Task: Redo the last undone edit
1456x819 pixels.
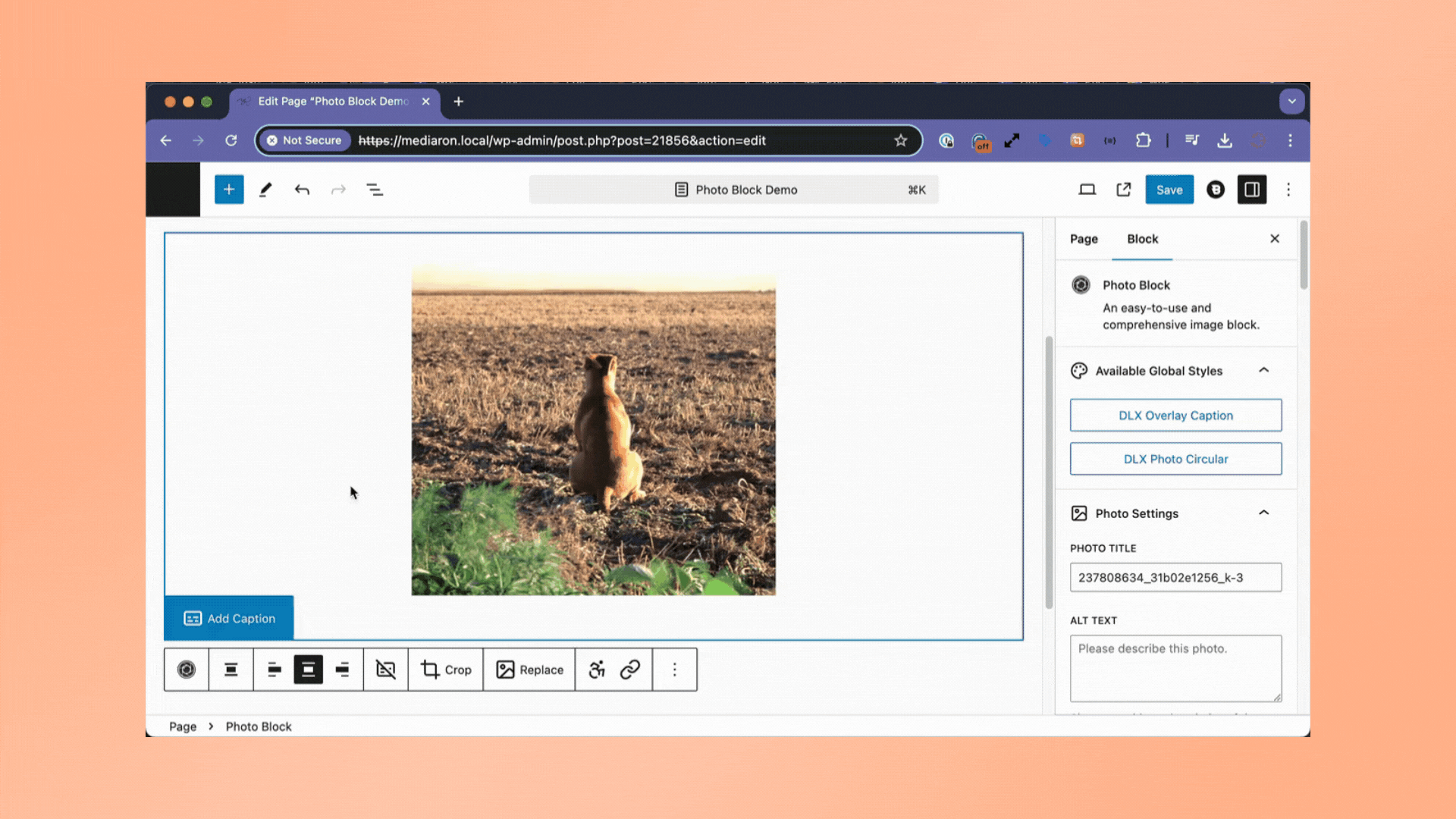Action: 338,190
